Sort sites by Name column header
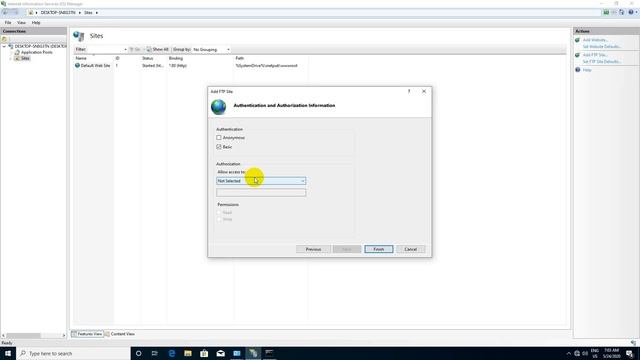 81,58
